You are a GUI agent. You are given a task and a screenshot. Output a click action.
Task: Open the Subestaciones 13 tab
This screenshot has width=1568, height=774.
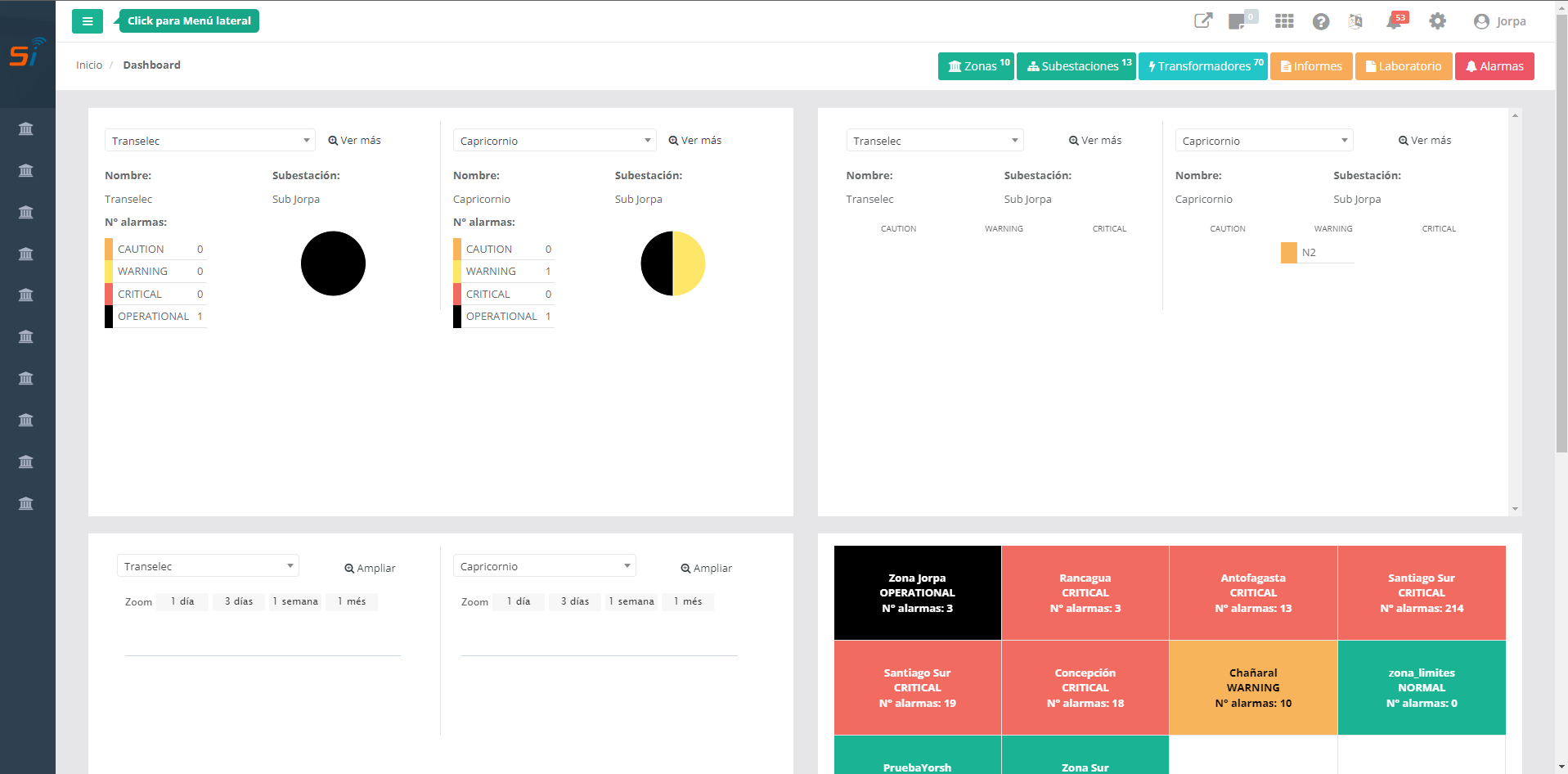pyautogui.click(x=1076, y=66)
